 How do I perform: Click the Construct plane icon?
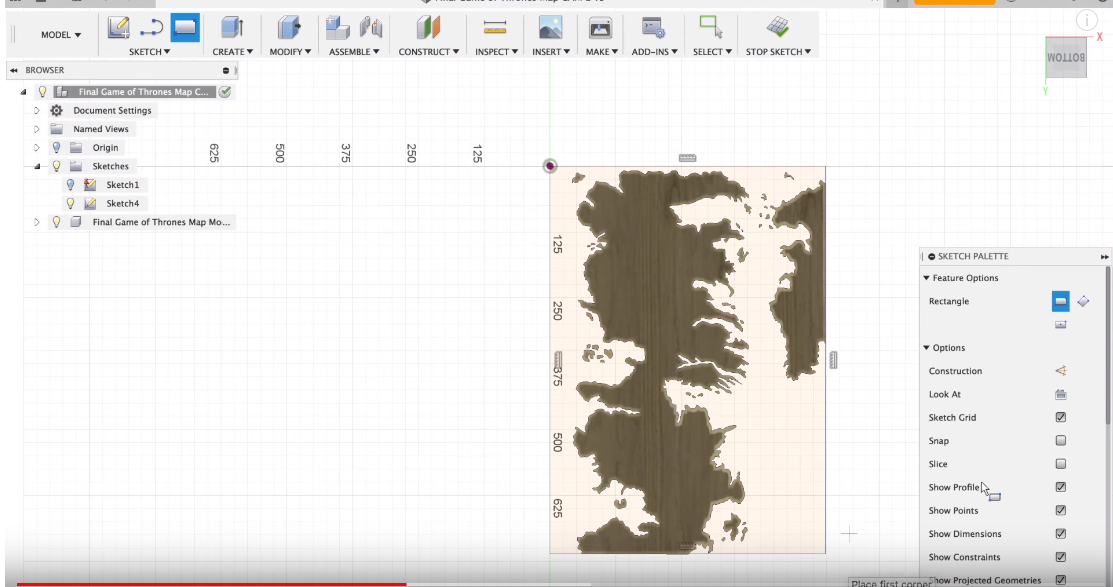428,28
